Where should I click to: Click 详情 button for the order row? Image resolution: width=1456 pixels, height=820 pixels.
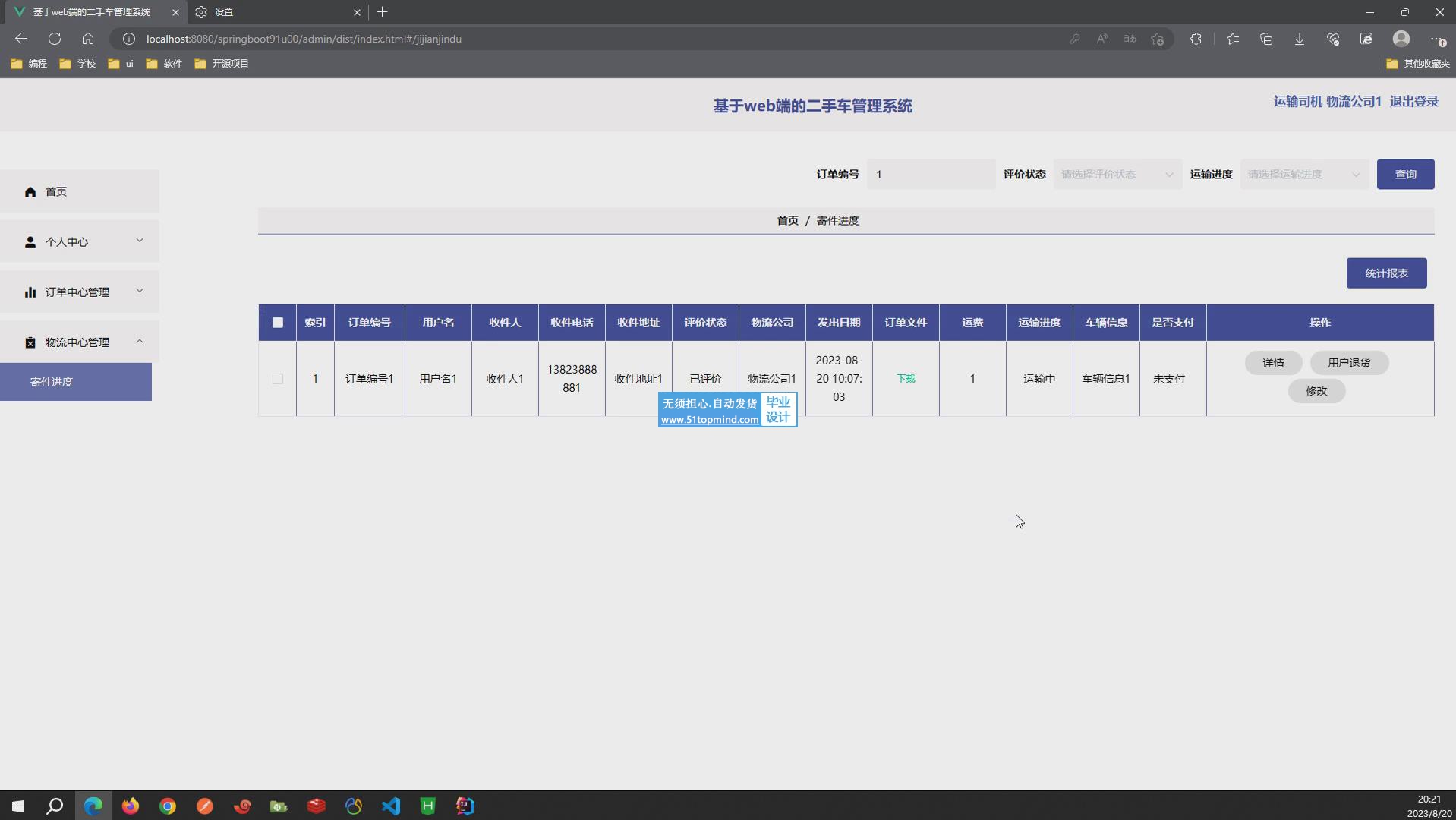coord(1273,363)
